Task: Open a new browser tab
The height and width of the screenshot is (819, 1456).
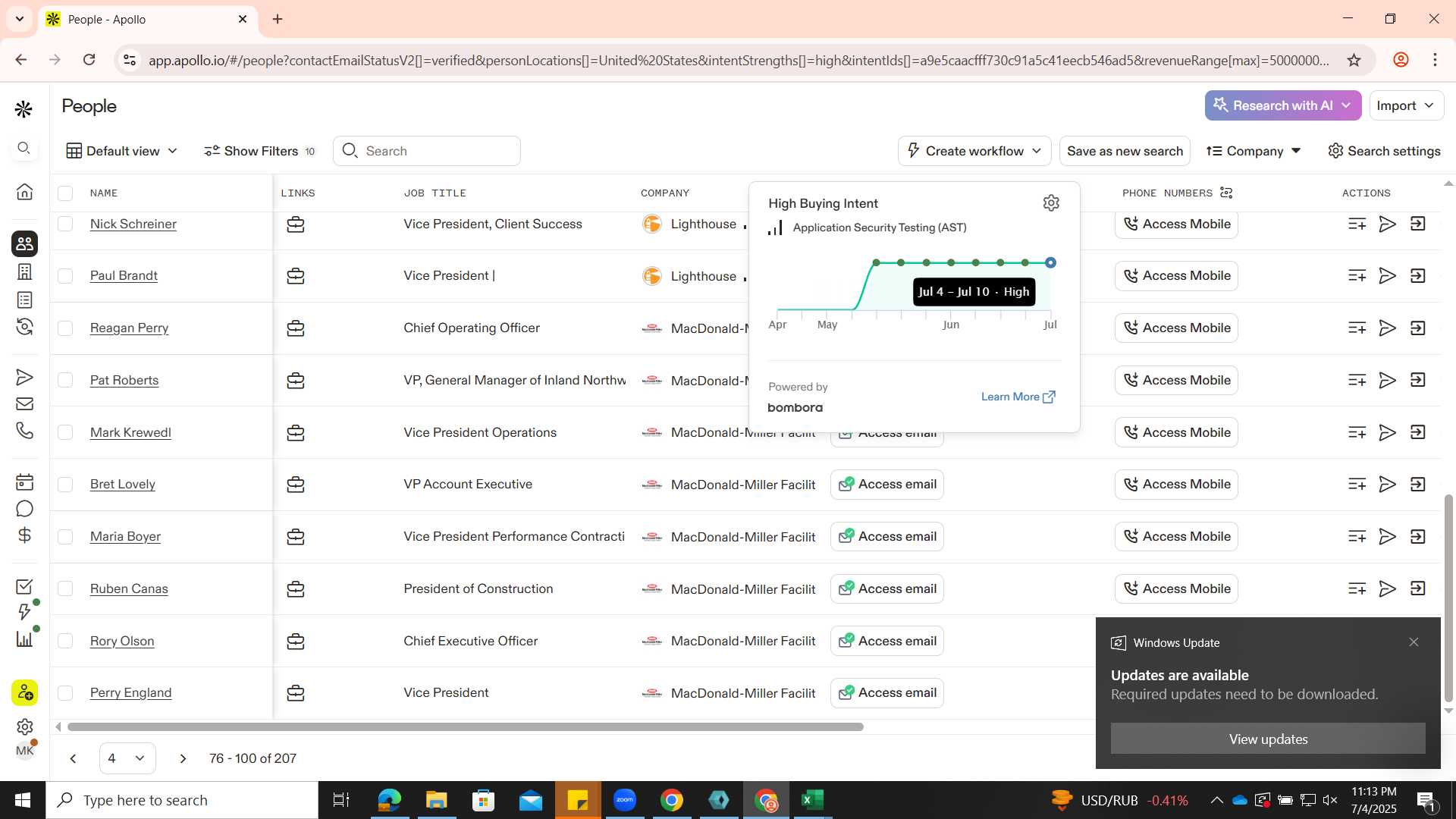Action: (278, 19)
